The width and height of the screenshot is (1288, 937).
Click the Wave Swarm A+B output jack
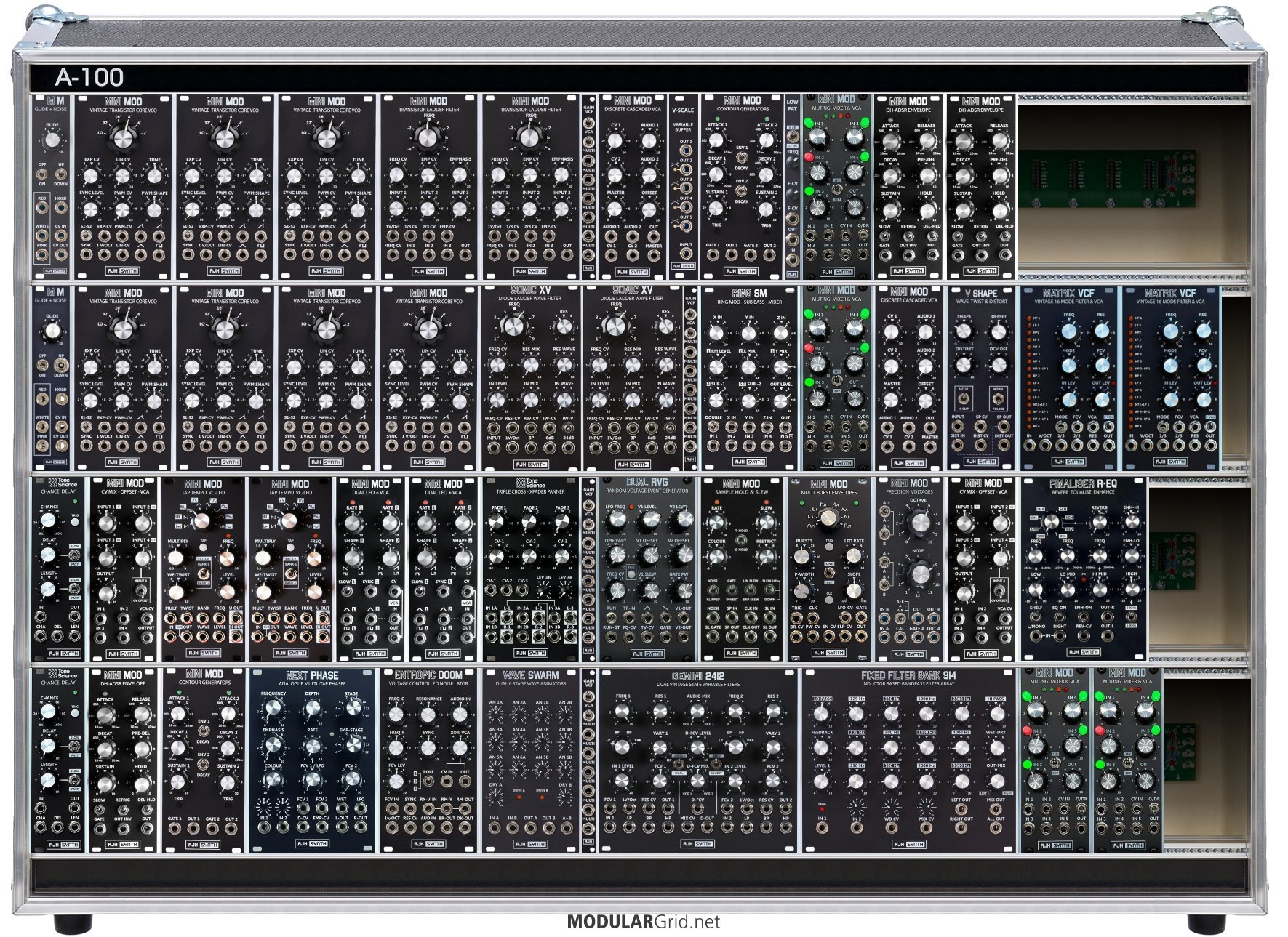(567, 827)
